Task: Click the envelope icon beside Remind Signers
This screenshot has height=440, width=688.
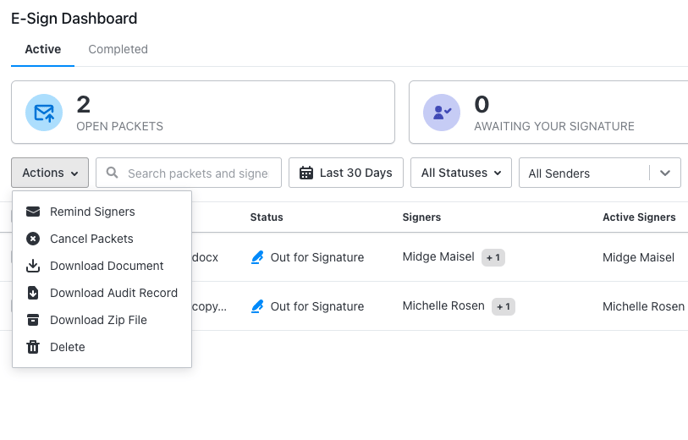Action: (33, 212)
